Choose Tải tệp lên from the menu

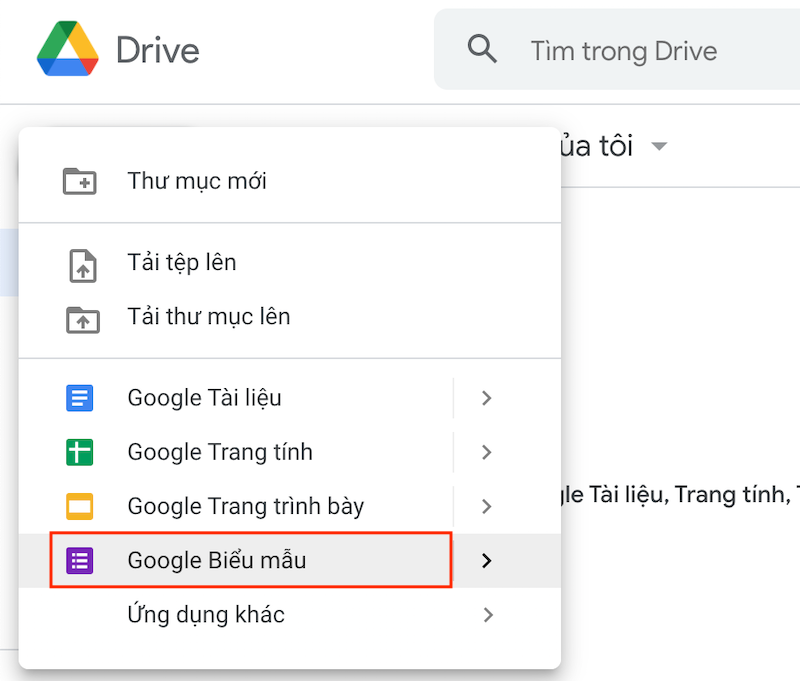click(x=181, y=262)
